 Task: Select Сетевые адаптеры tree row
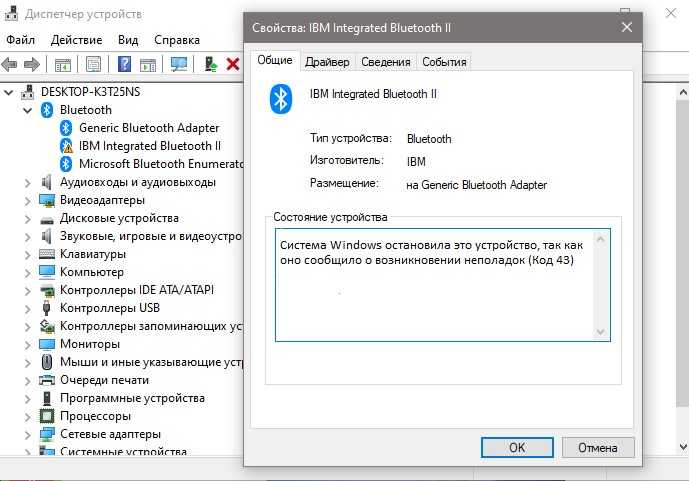coord(110,434)
